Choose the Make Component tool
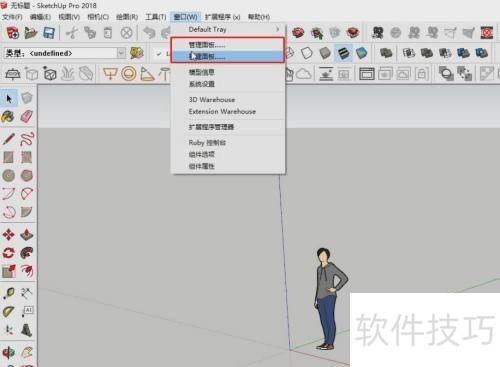The image size is (500, 367). 27,98
